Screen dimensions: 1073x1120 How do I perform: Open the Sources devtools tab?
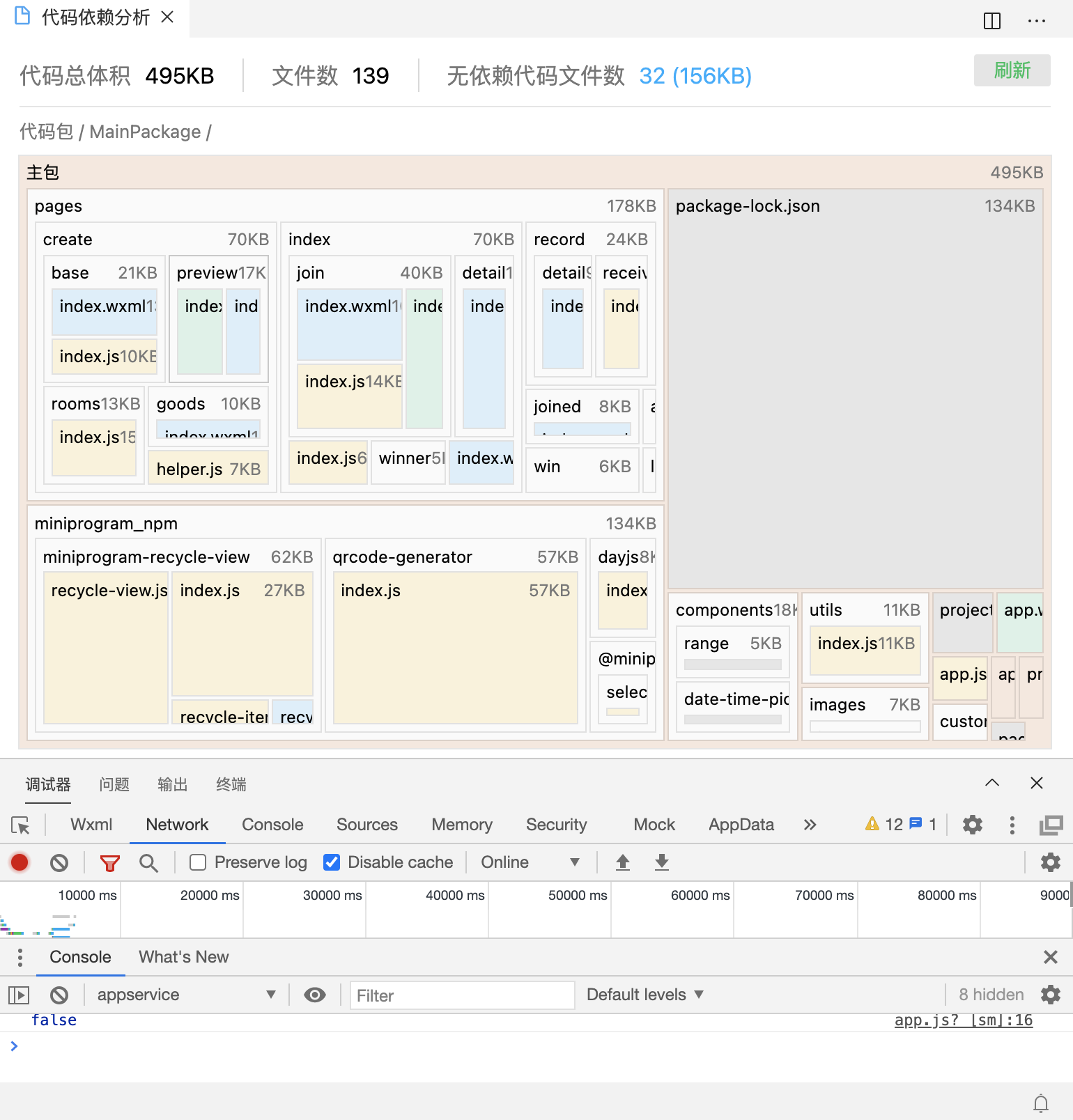[367, 825]
